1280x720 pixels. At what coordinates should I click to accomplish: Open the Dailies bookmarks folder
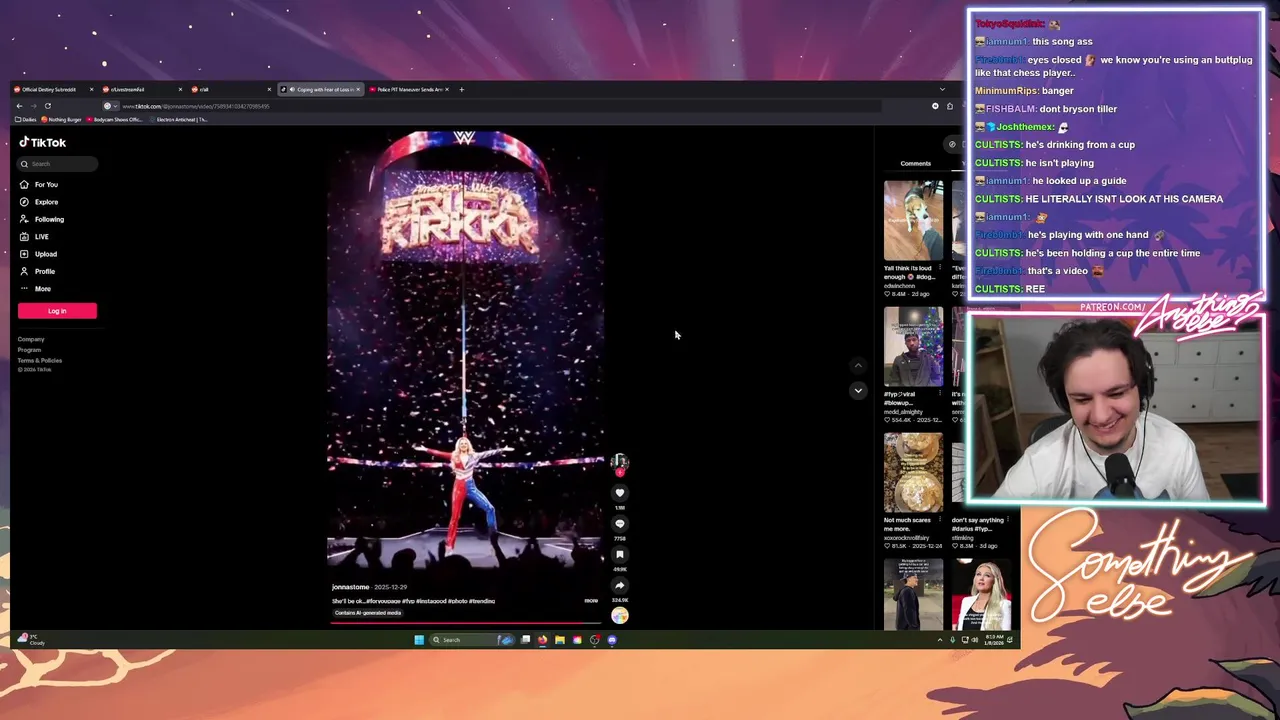26,120
